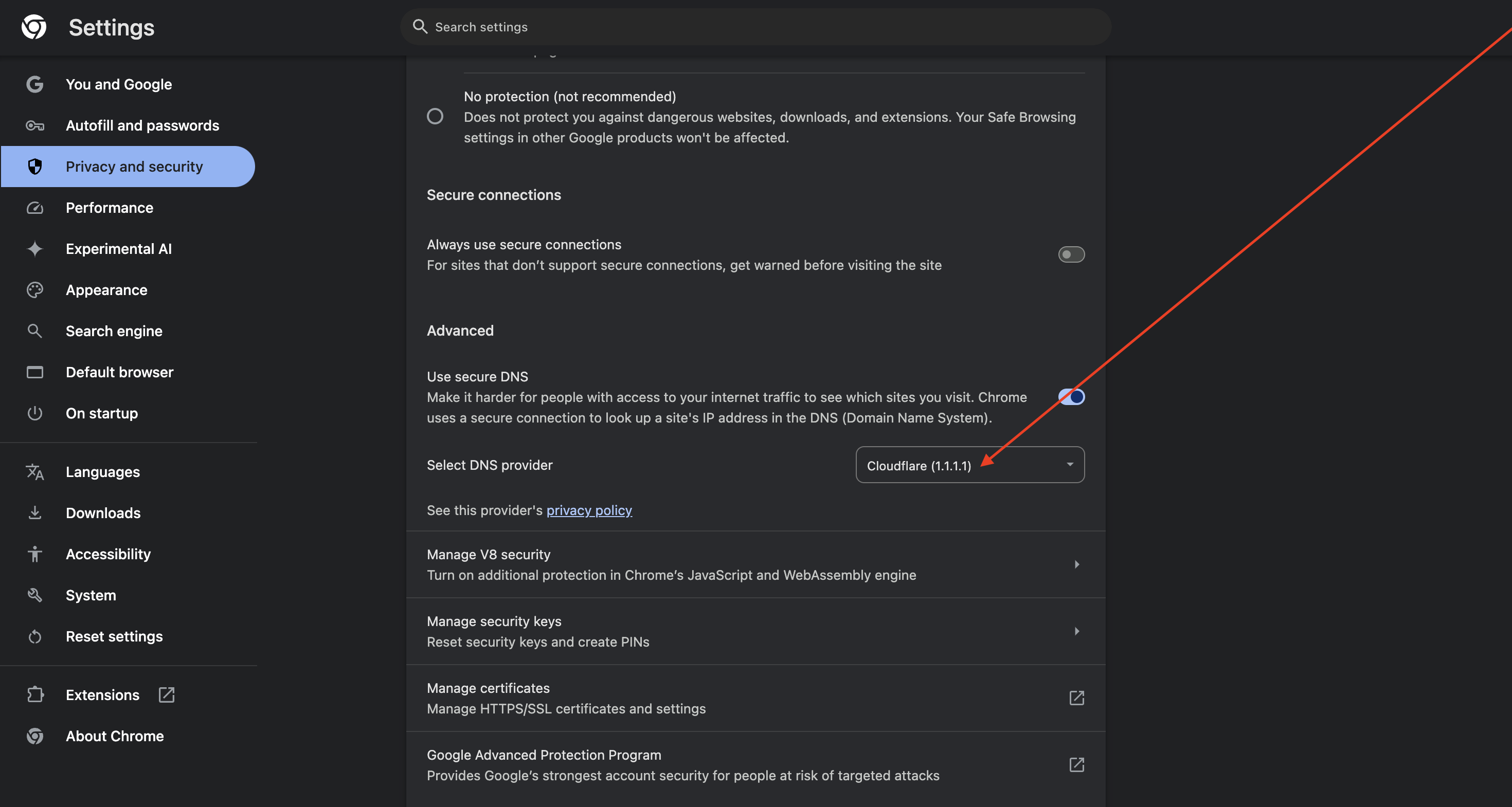This screenshot has height=807, width=1512.
Task: Click the Accessibility person icon
Action: tap(34, 554)
